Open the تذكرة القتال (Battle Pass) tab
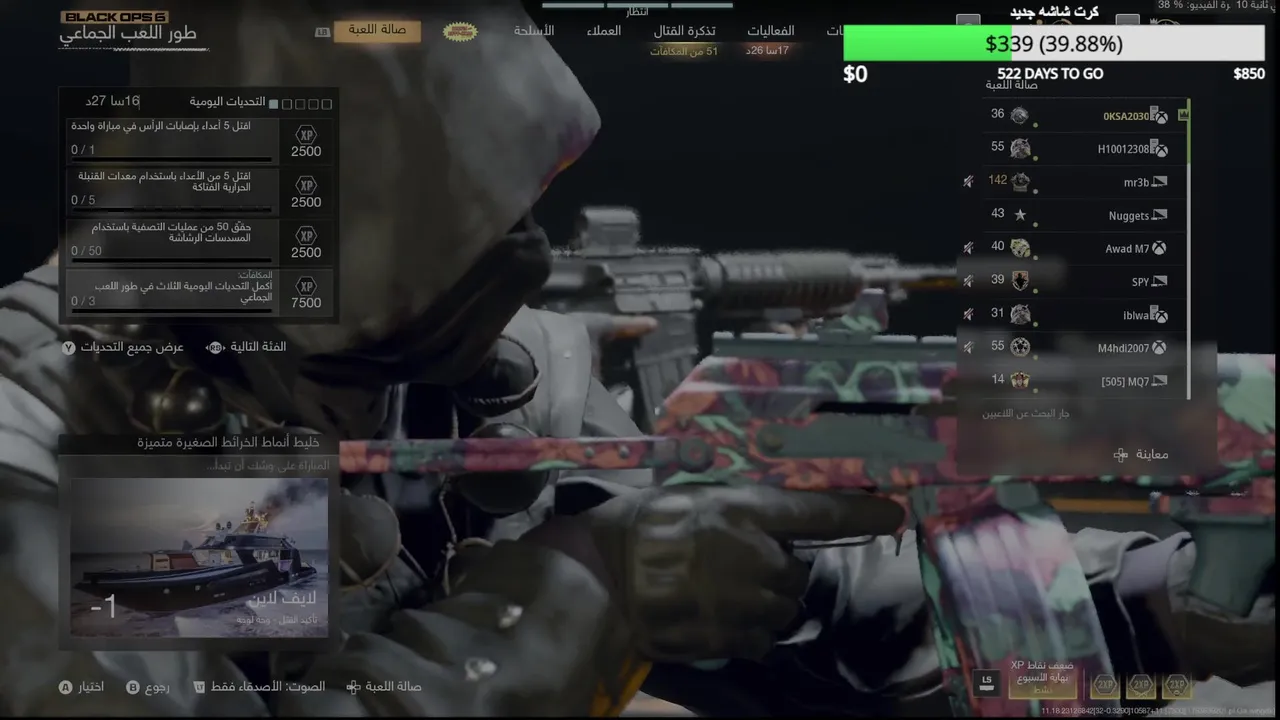1280x720 pixels. coord(684,31)
